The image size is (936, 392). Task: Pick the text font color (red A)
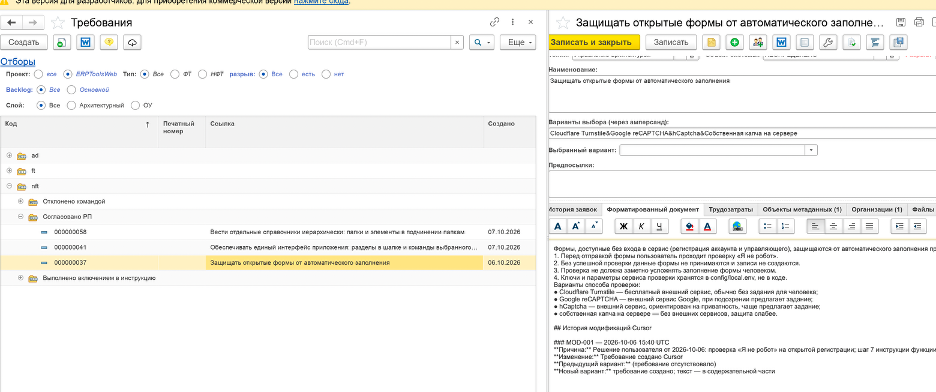[707, 226]
